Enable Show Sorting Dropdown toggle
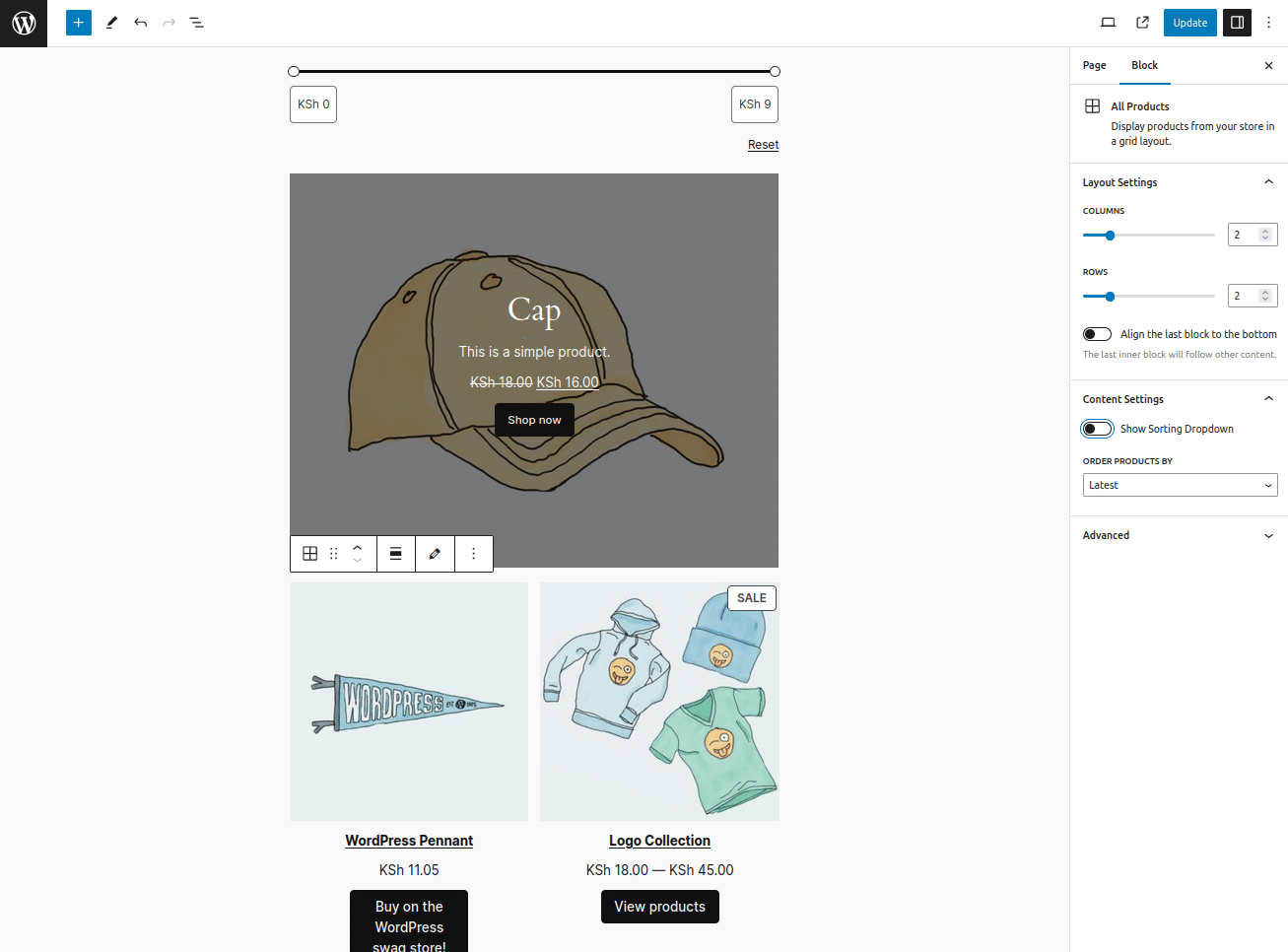The height and width of the screenshot is (952, 1288). tap(1097, 429)
